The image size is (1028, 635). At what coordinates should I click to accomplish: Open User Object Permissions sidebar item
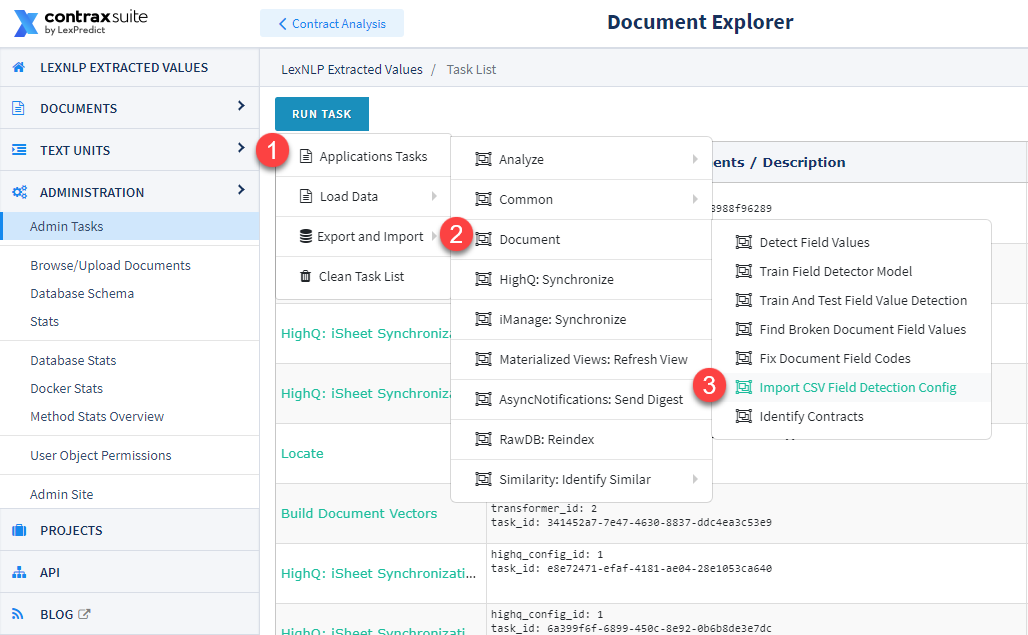(x=101, y=455)
